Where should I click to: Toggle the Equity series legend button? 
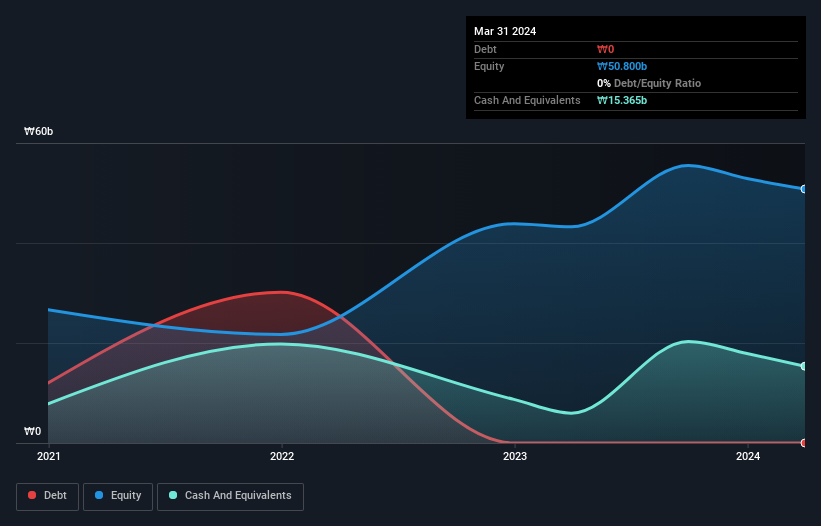click(x=118, y=496)
